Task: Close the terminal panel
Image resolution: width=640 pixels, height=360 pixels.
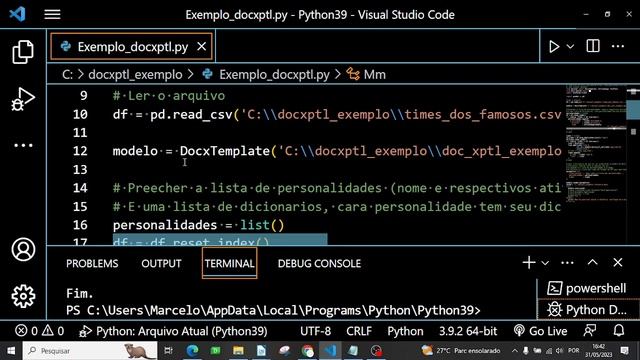Action: [x=618, y=262]
